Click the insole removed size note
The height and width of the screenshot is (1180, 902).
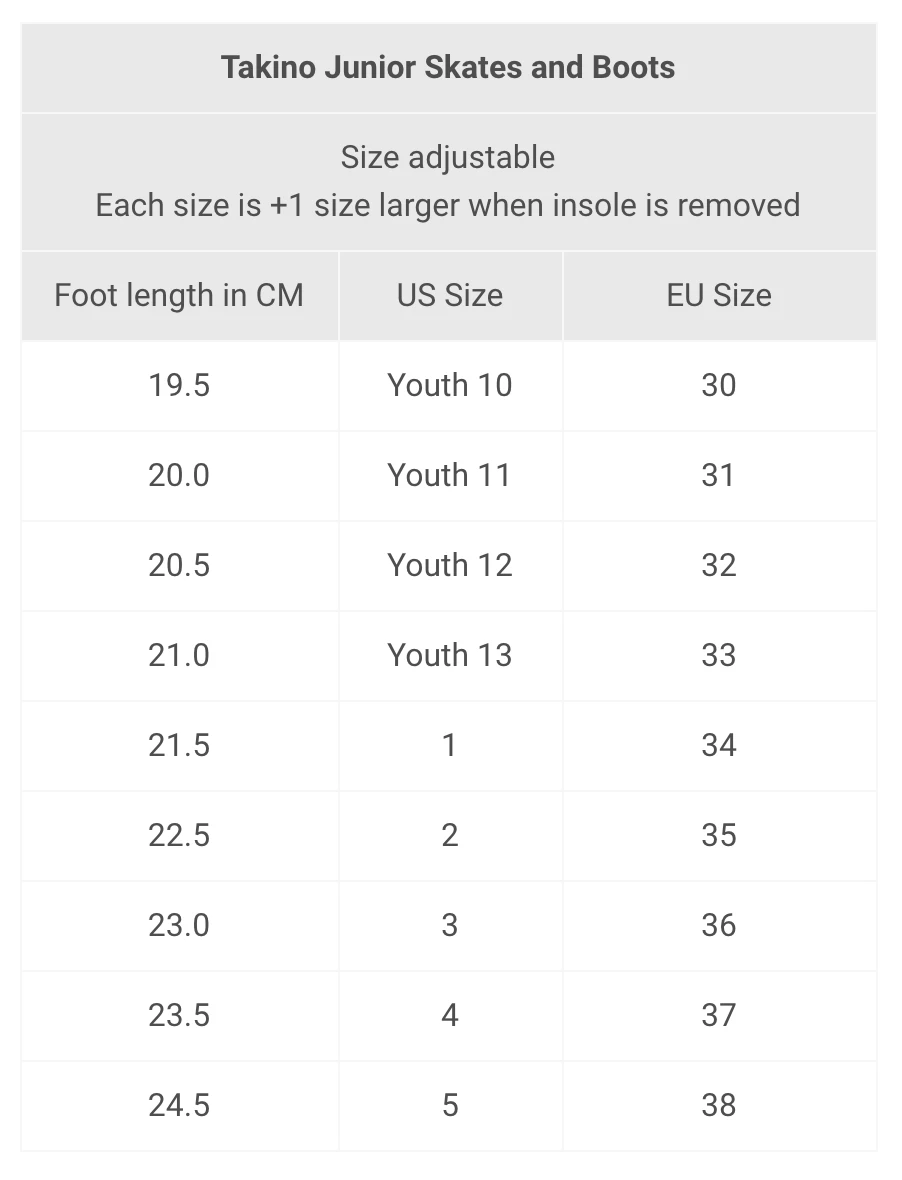(448, 205)
